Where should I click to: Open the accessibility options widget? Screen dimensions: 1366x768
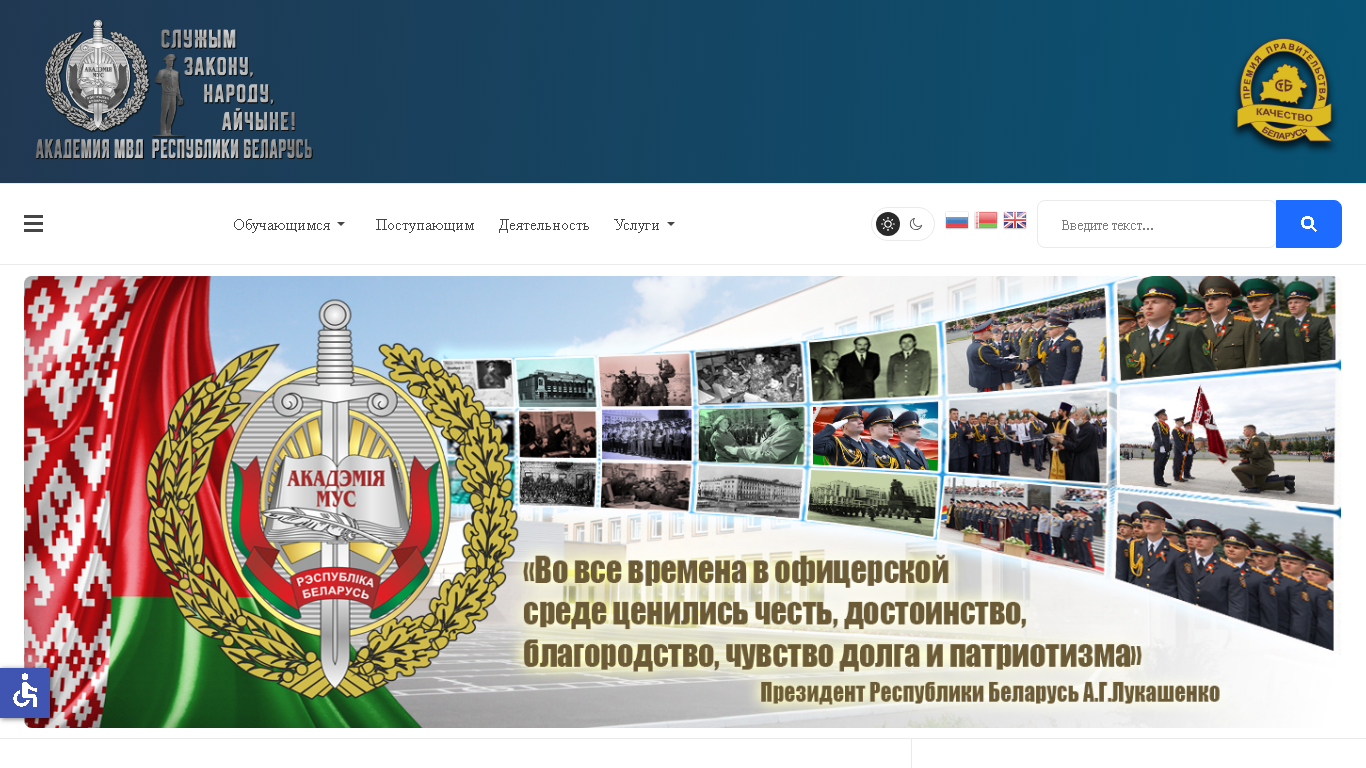[x=25, y=692]
